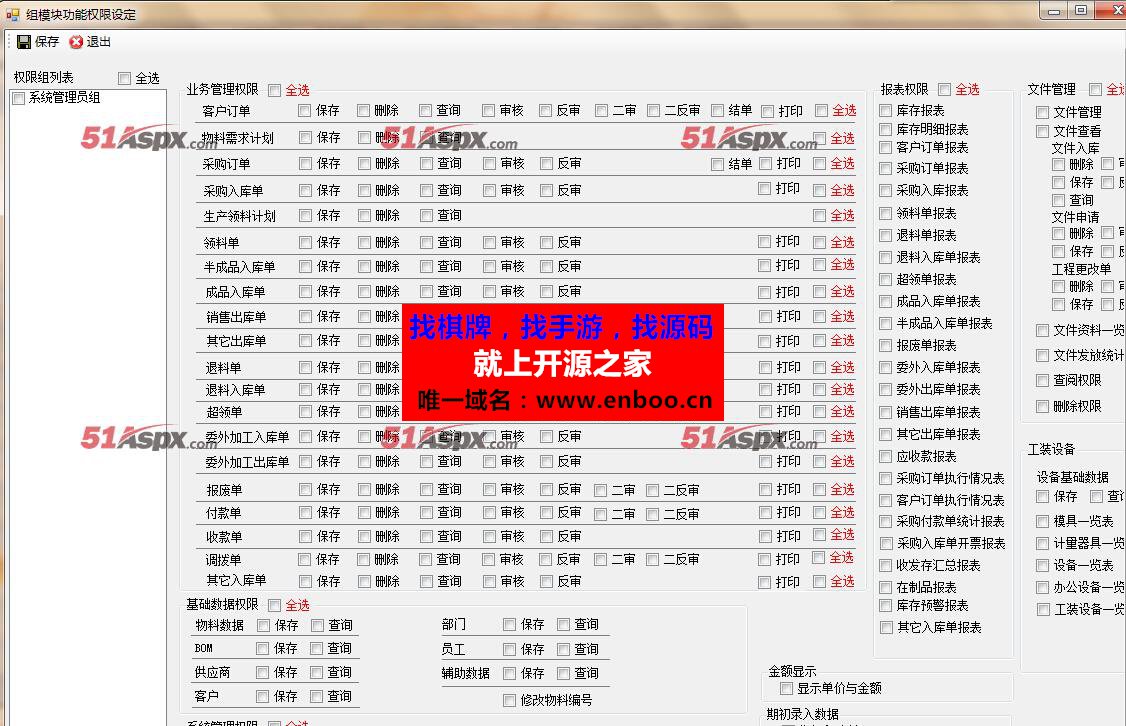1126x726 pixels.
Task: Check 保存 in the 供应商 row
Action: pos(263,673)
